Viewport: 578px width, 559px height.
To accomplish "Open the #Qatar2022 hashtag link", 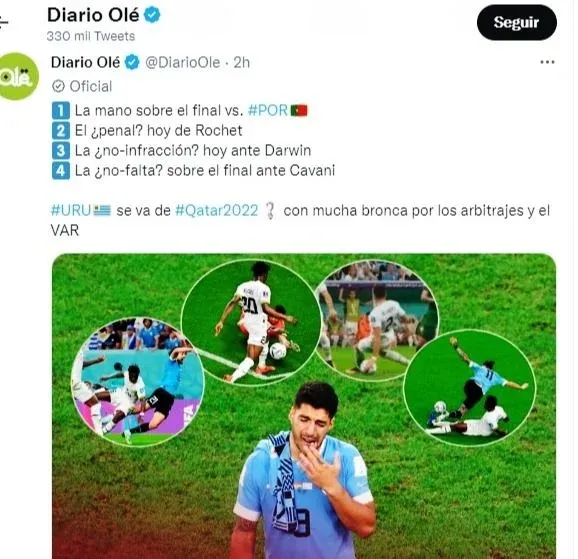I will (x=217, y=211).
